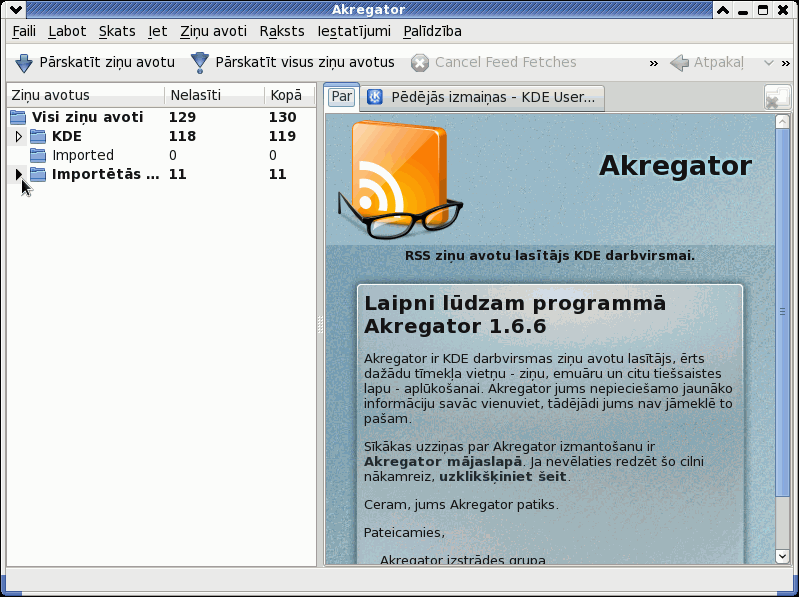Expand the Importētās feed folder
799x597 pixels.
18,174
